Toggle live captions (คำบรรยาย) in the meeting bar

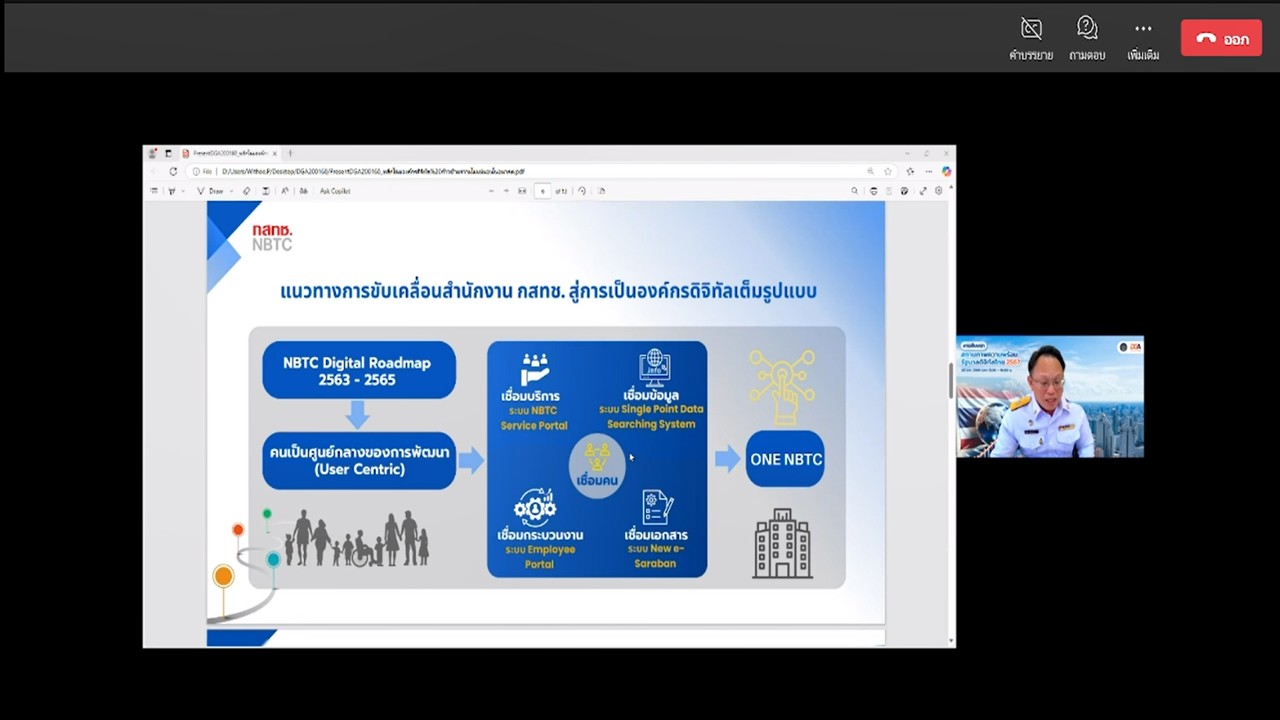(x=1030, y=38)
